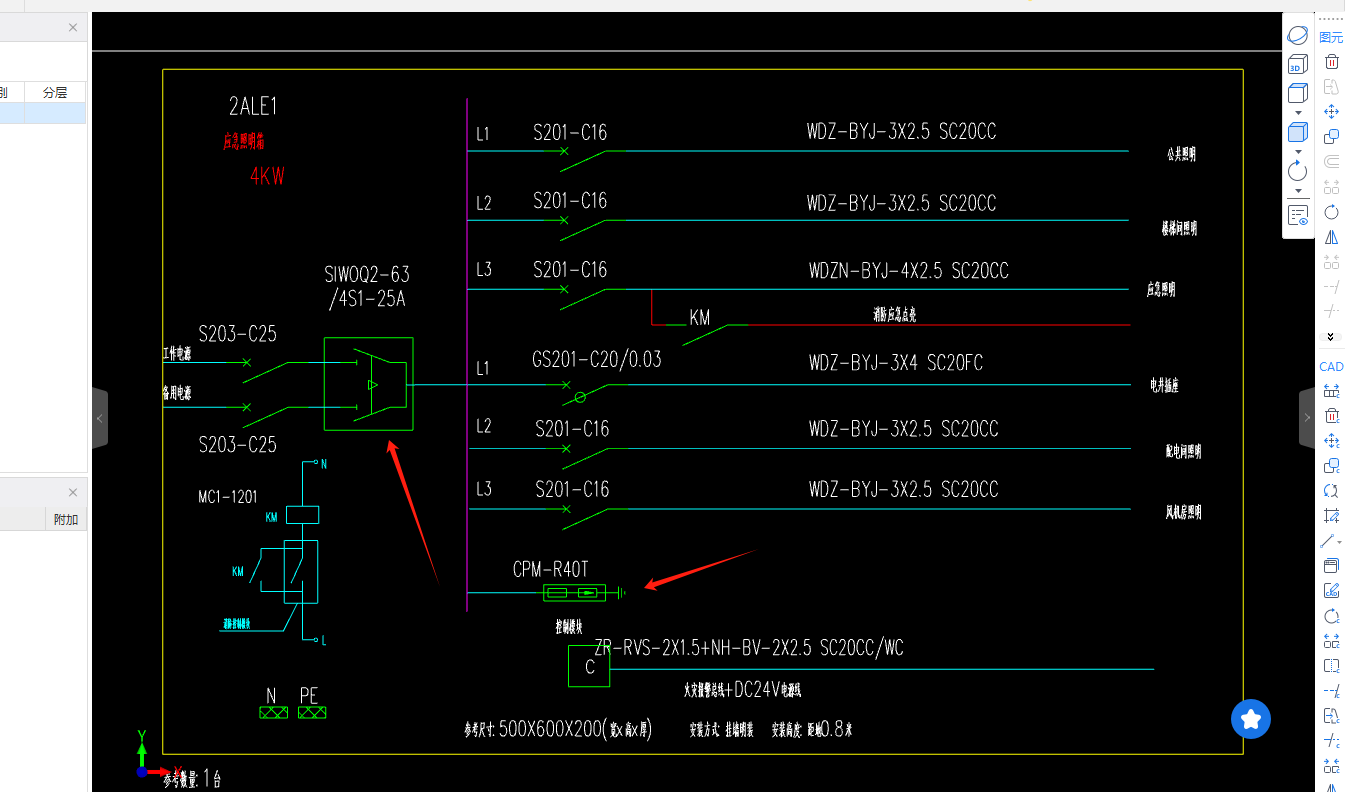Open the CAD layers window icon
Image resolution: width=1345 pixels, height=792 pixels.
[x=1331, y=566]
